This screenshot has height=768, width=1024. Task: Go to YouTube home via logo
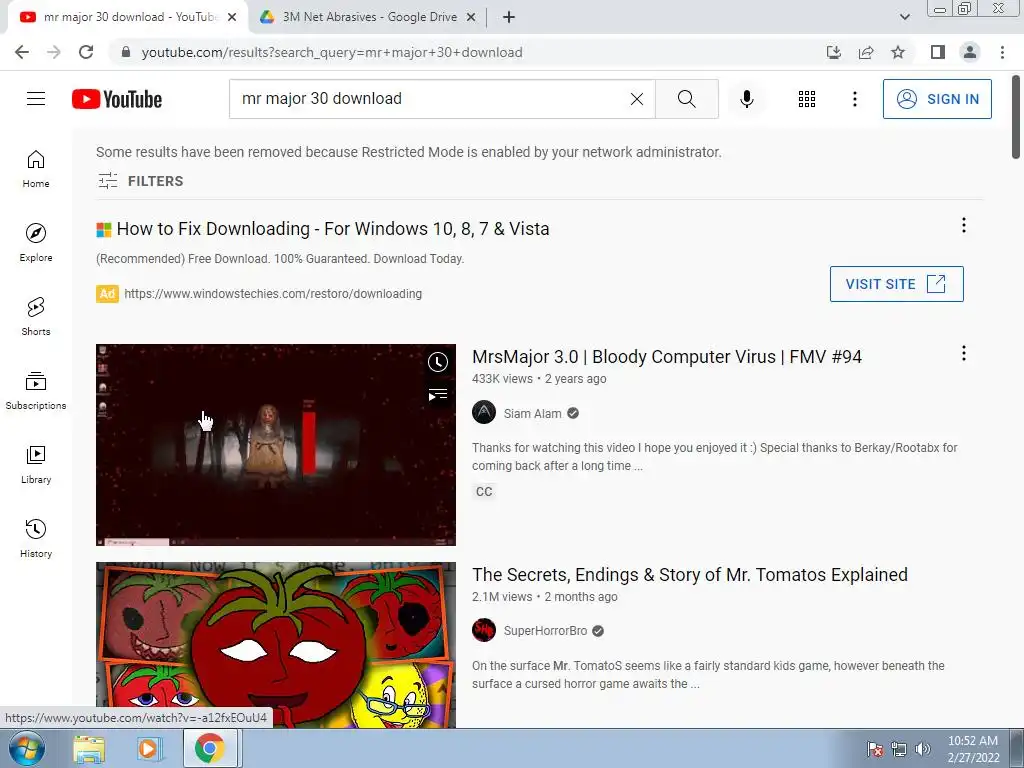[117, 99]
